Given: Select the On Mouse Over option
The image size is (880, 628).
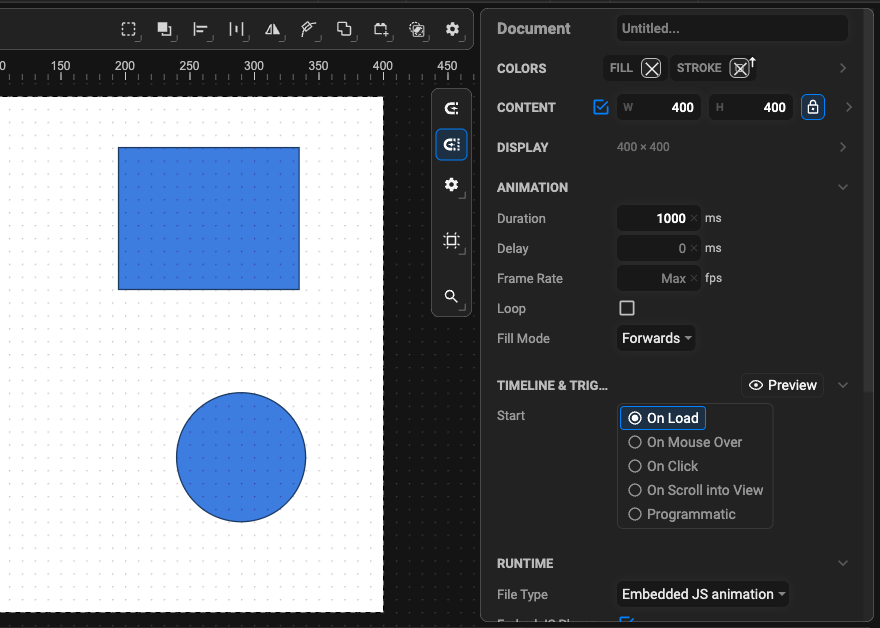Looking at the screenshot, I should coord(685,442).
